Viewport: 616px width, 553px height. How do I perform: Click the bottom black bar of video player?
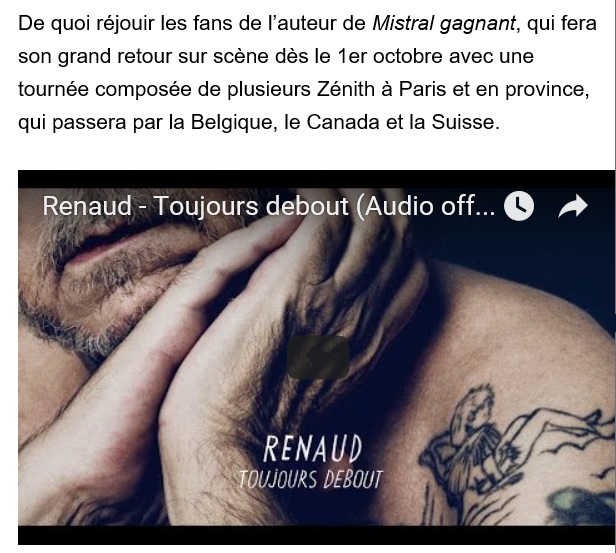pyautogui.click(x=316, y=535)
